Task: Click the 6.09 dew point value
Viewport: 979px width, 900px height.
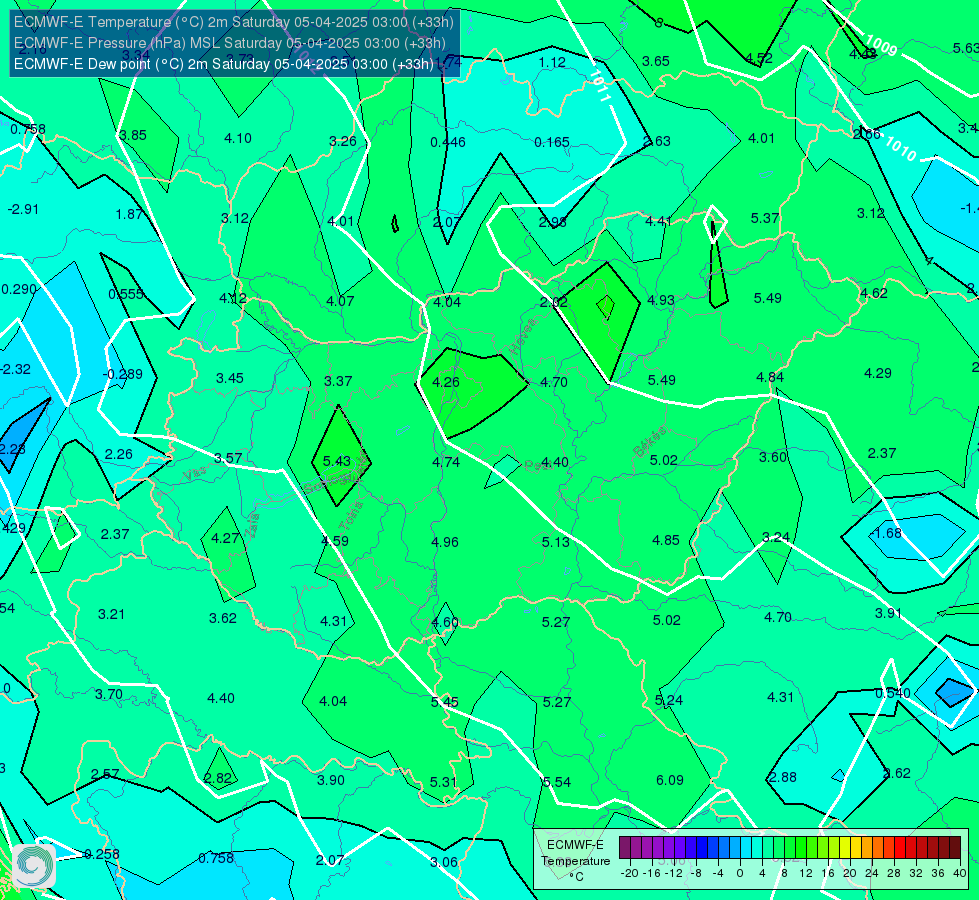Action: 670,780
